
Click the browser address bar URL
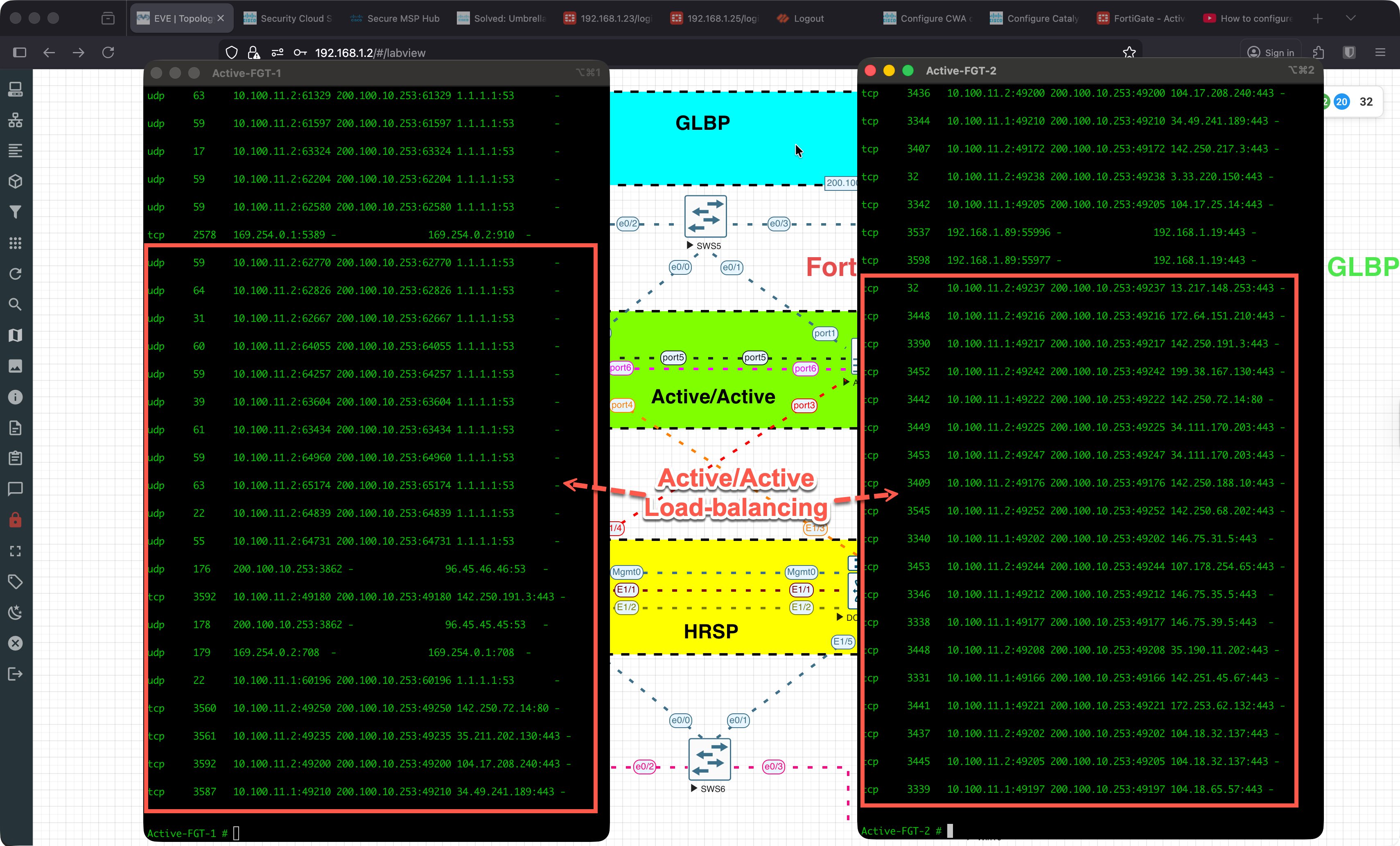point(370,53)
